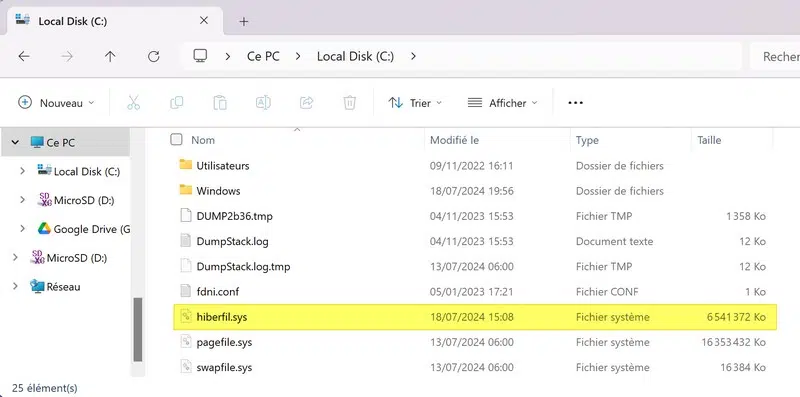Expand the root-level MicroSD (D:) node
This screenshot has width=800, height=397.
[15, 258]
